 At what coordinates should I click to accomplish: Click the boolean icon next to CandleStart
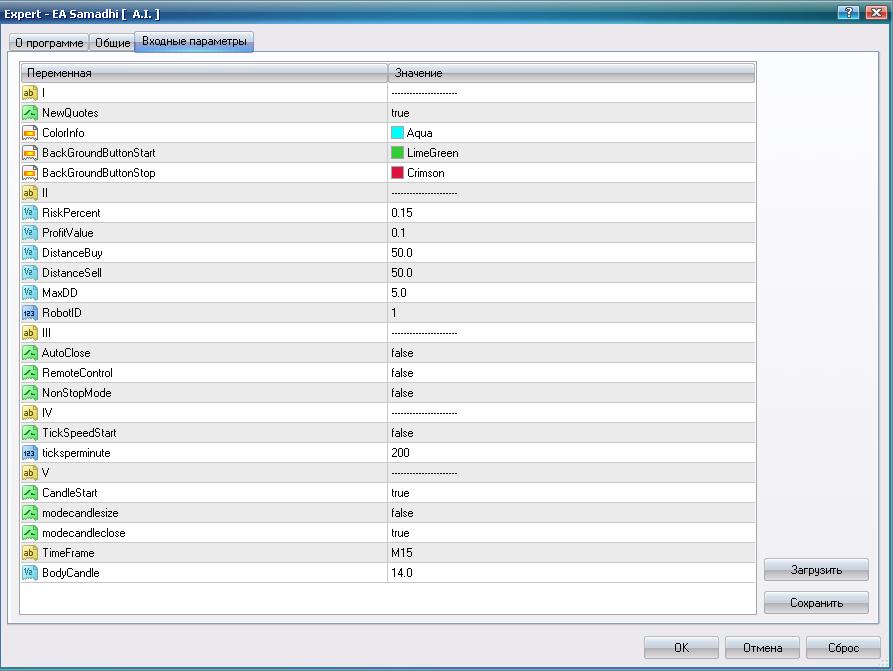point(30,493)
